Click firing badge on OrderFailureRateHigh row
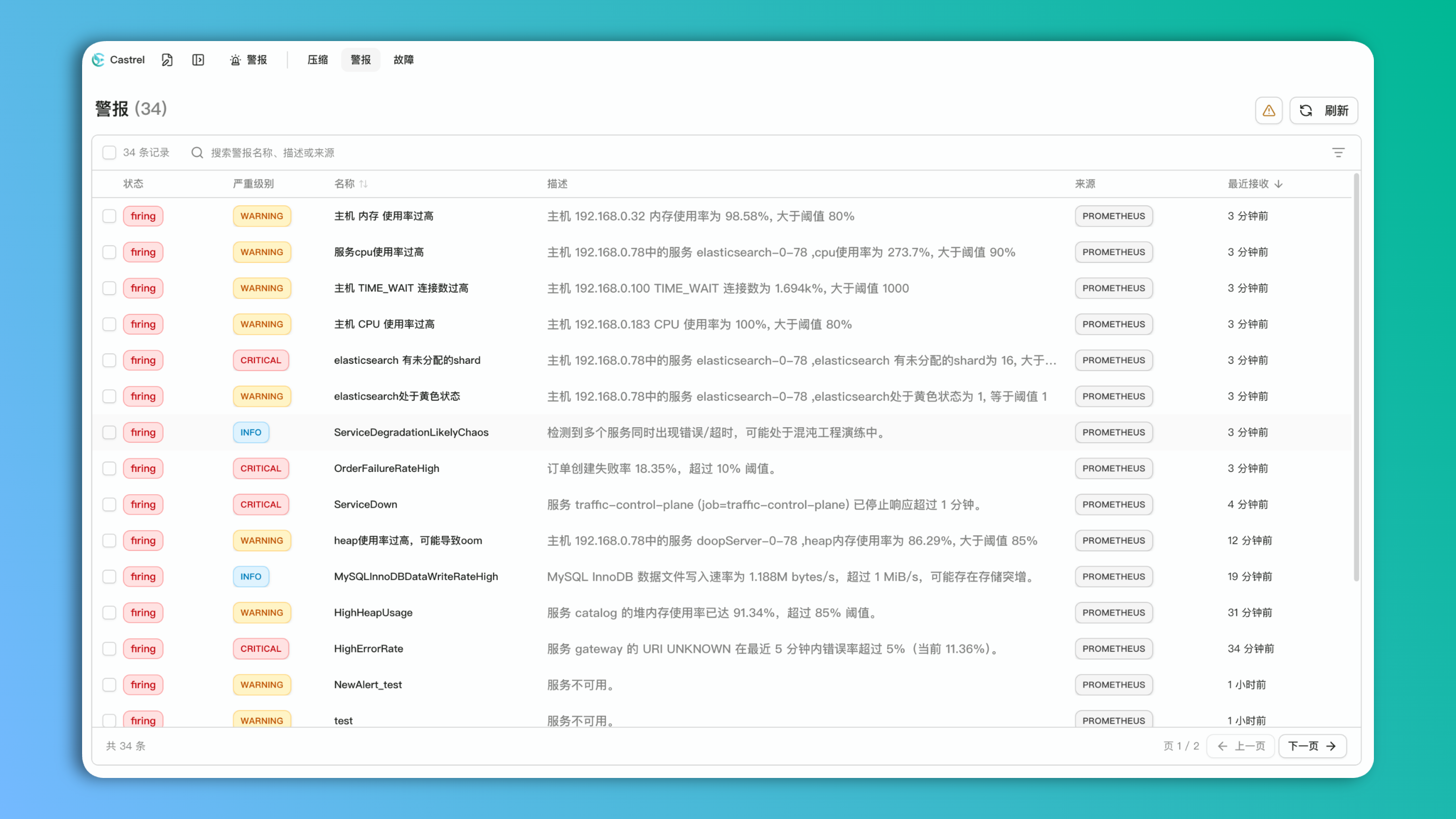The width and height of the screenshot is (1456, 819). [143, 469]
